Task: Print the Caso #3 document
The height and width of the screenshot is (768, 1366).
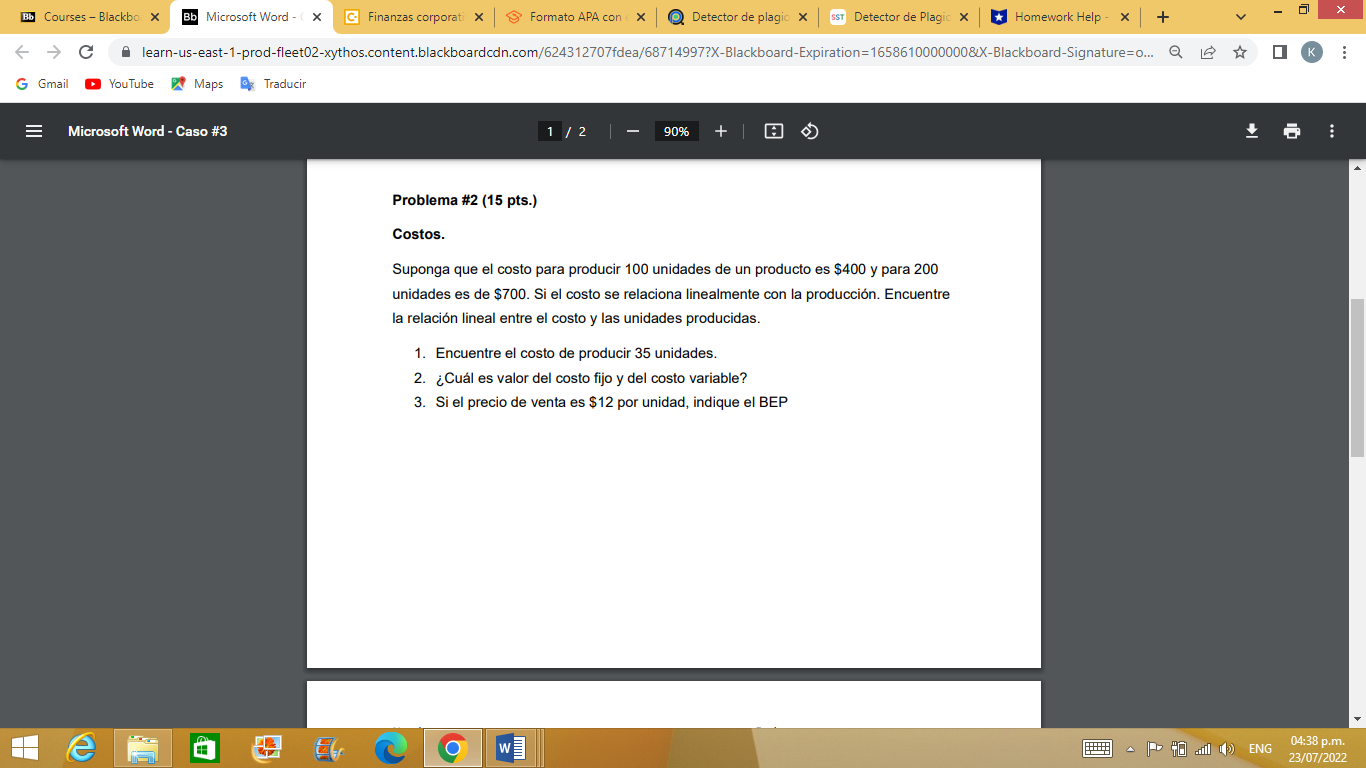Action: [x=1291, y=130]
